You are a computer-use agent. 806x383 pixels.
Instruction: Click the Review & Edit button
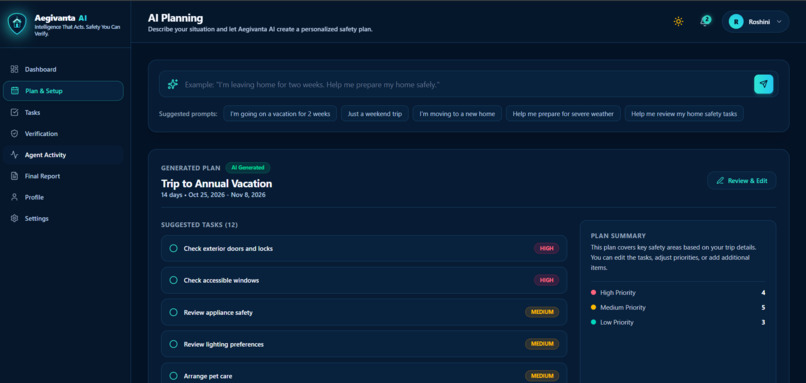741,180
